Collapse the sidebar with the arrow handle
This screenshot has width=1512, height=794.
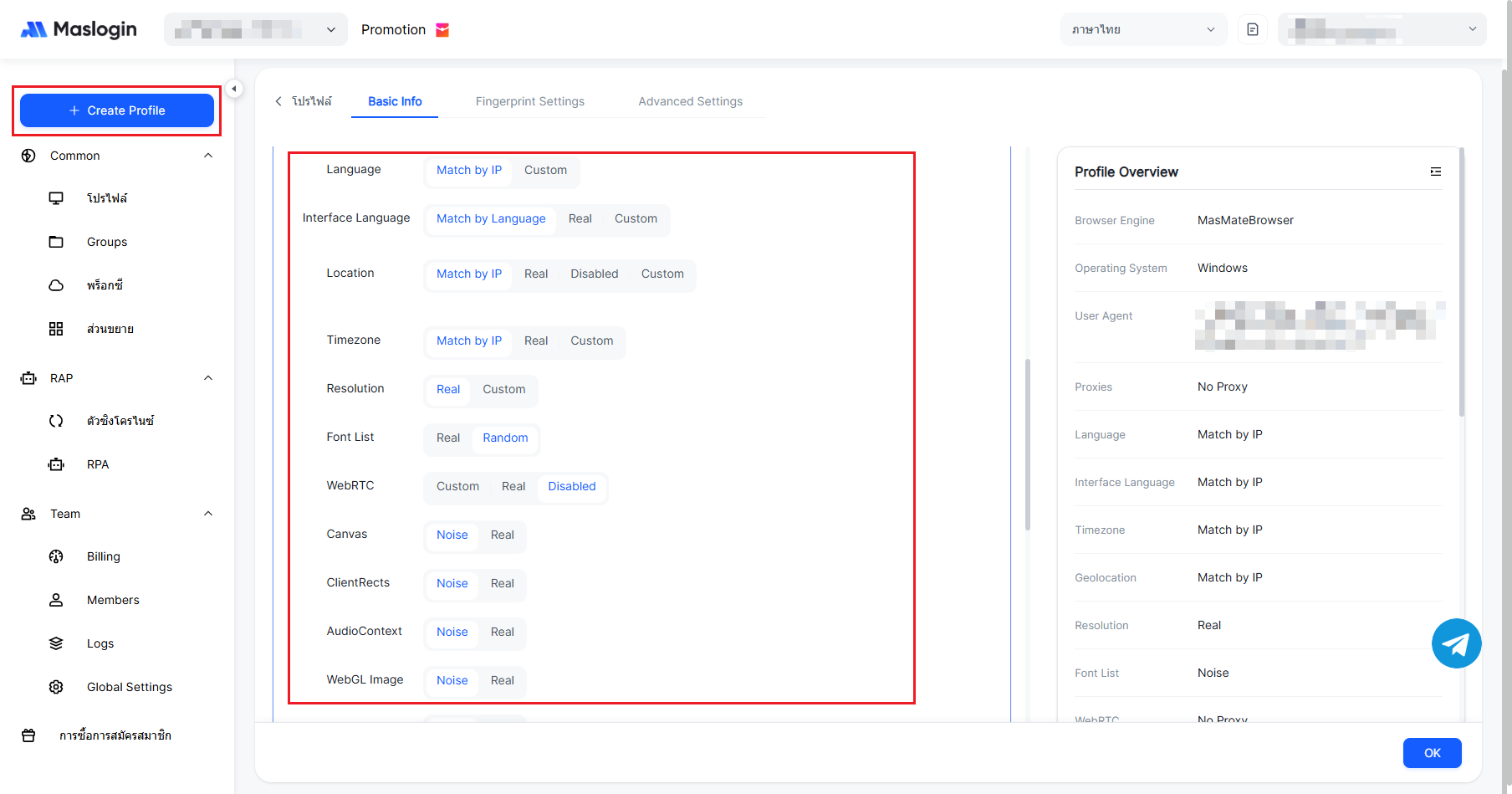click(234, 89)
